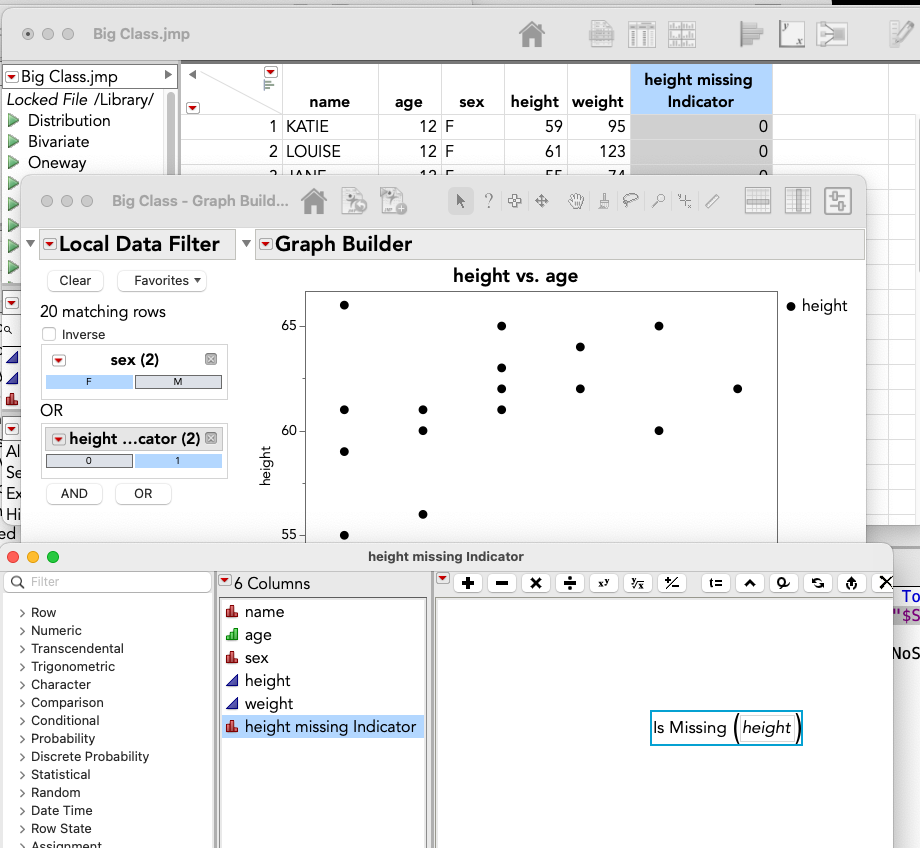
Task: Click the divide operator button
Action: coord(570,583)
